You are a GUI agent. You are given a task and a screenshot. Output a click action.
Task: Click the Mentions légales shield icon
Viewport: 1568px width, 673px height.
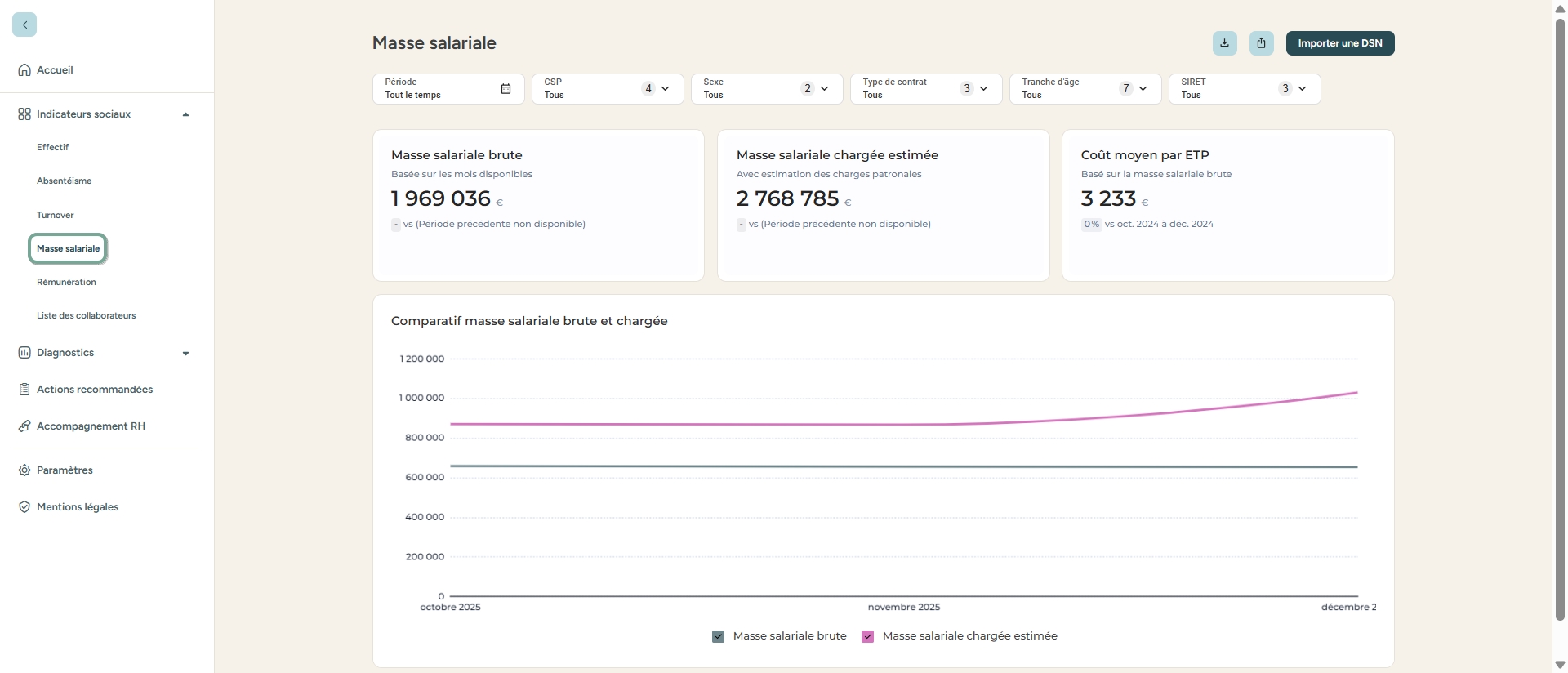click(24, 507)
